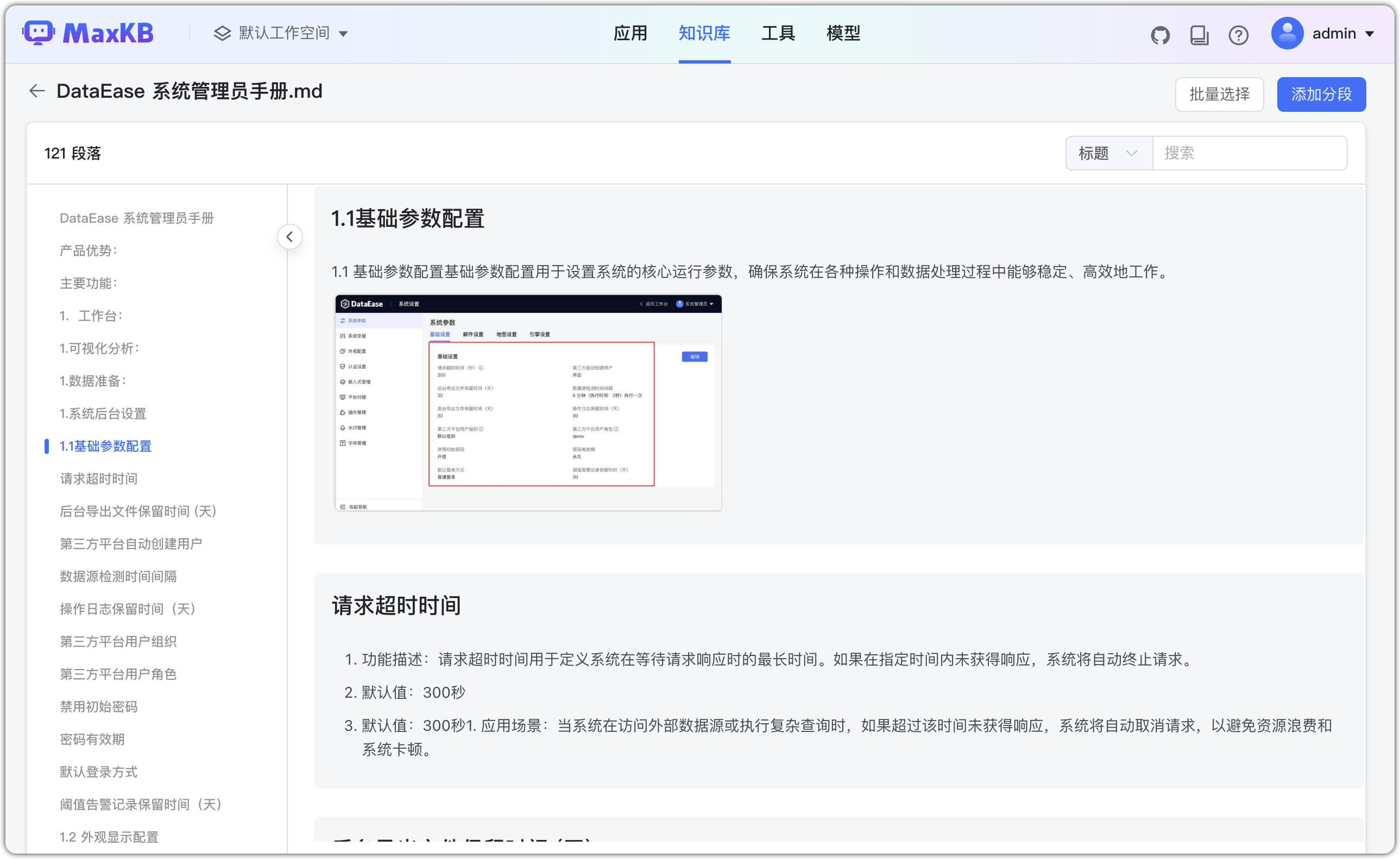Viewport: 1400px width, 859px height.
Task: Click the MaxKB logo
Action: (88, 33)
